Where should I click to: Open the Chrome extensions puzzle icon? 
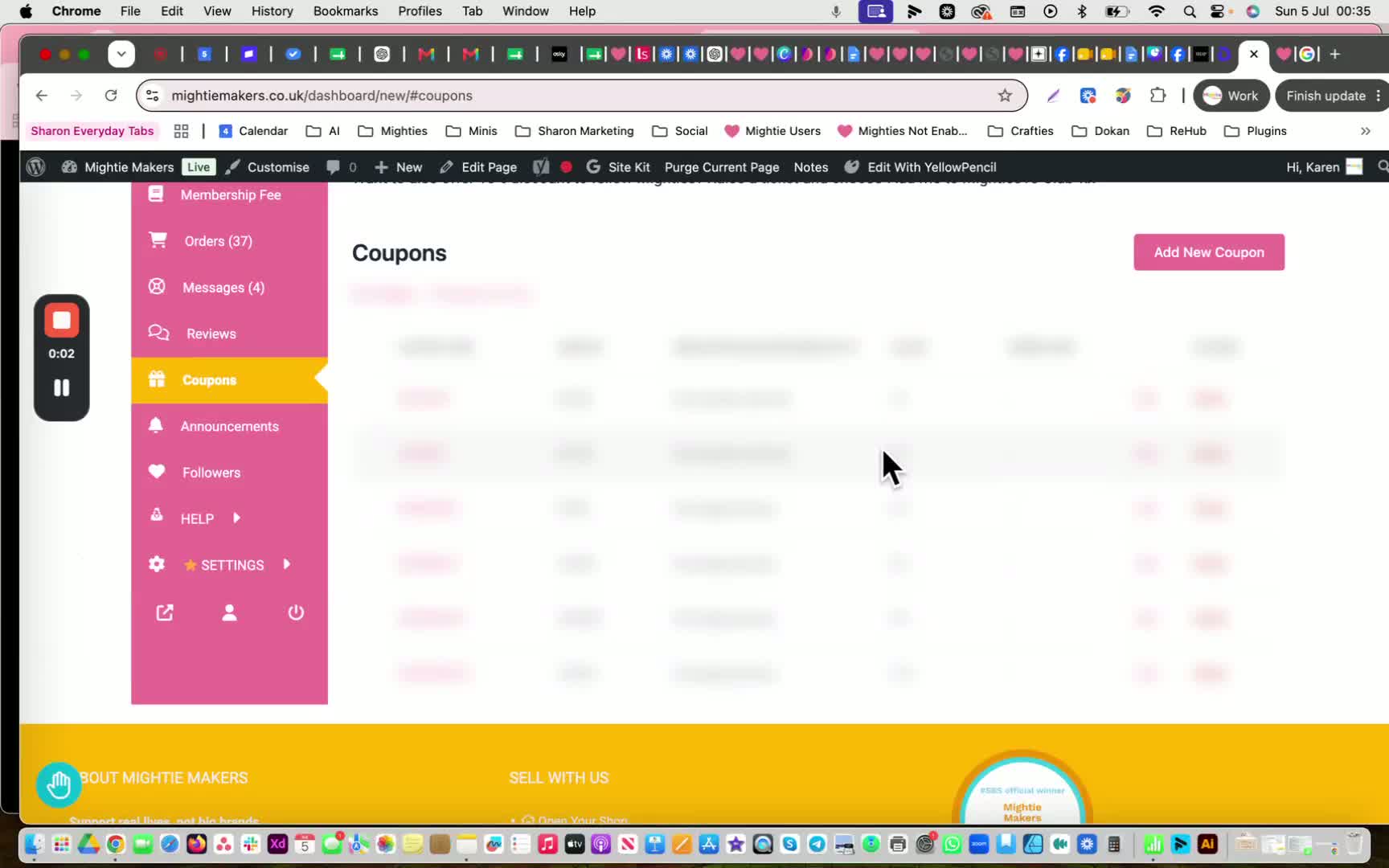tap(1157, 96)
